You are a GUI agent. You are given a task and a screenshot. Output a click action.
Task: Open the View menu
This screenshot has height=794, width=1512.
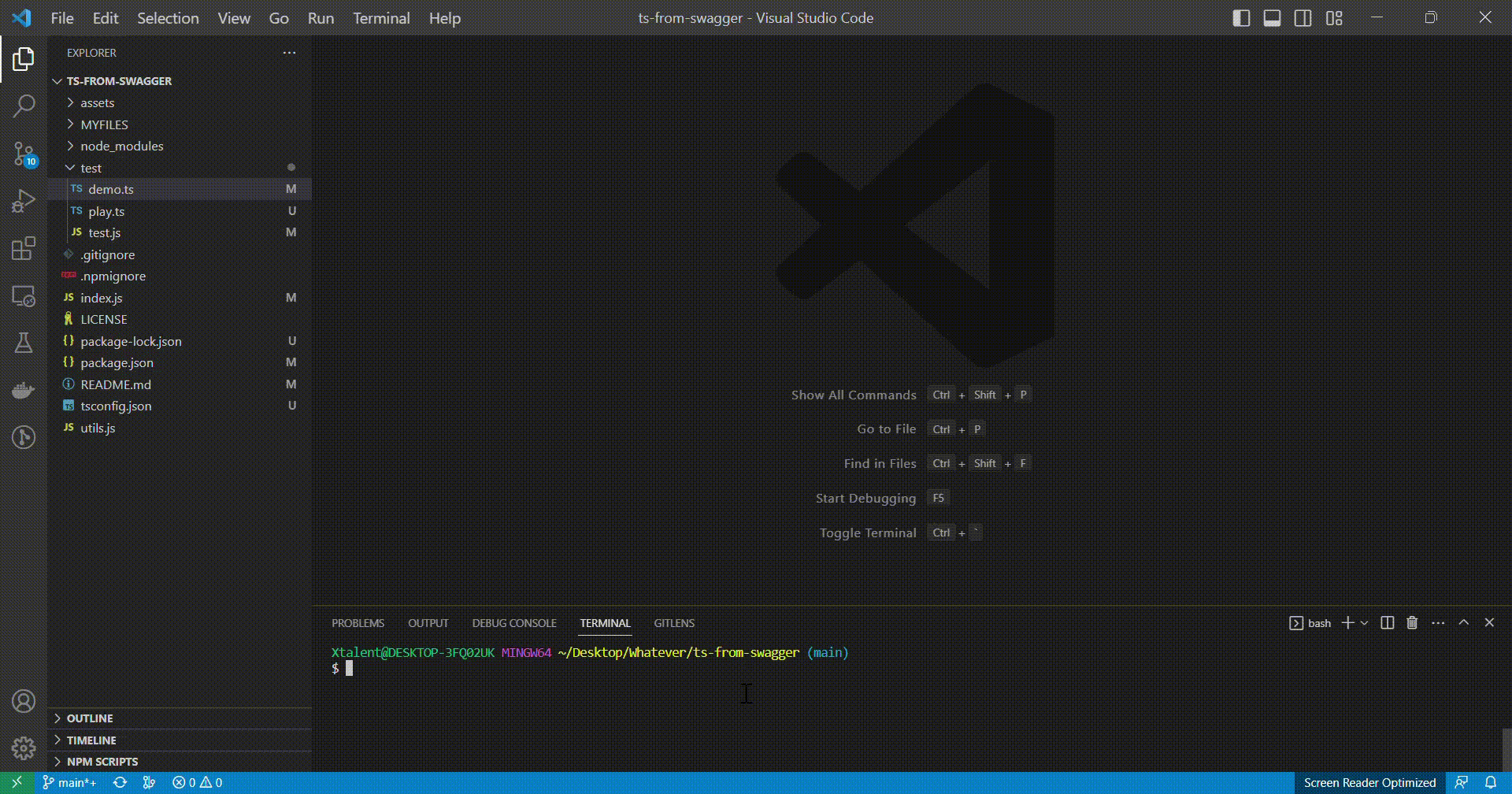tap(234, 18)
